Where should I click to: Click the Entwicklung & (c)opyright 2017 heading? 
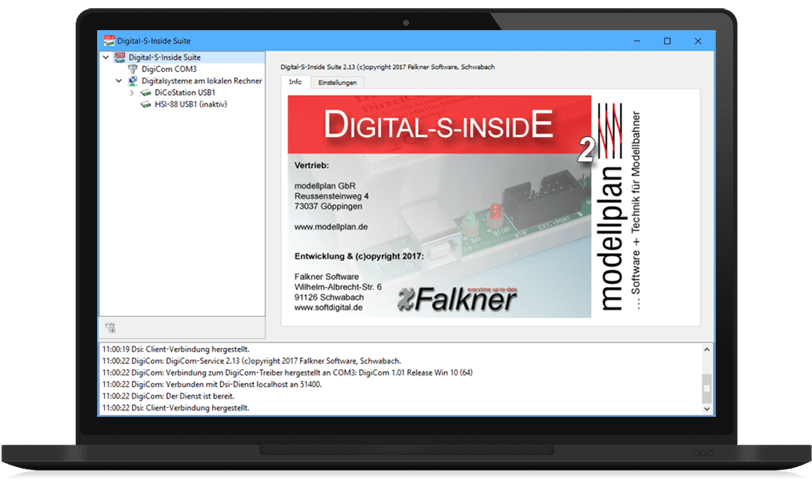tap(359, 256)
